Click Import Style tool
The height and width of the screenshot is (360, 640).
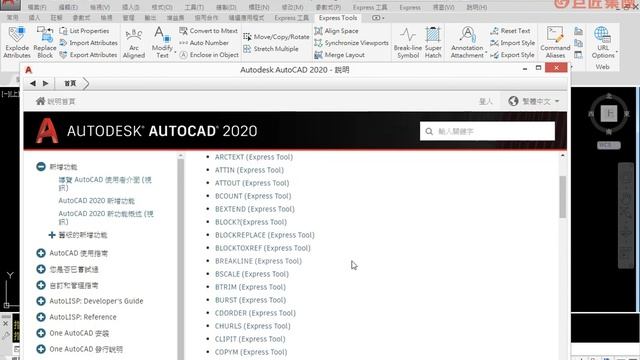513,42
